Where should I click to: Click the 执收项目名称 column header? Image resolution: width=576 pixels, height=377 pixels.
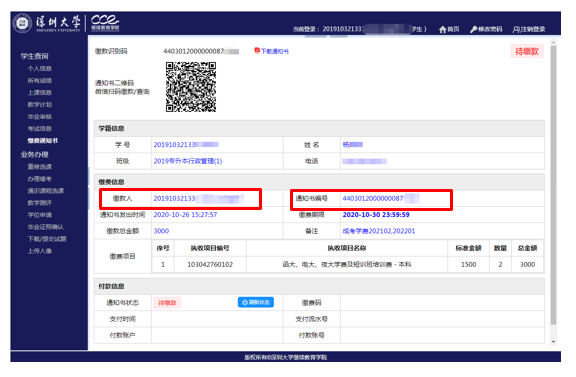coord(347,248)
